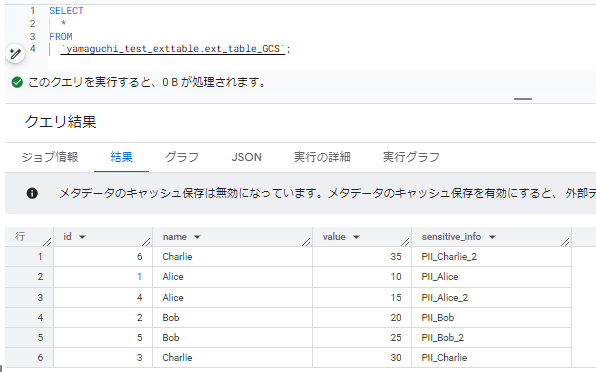Image resolution: width=596 pixels, height=372 pixels.
Task: Click the green query validation checkmark icon
Action: [17, 82]
